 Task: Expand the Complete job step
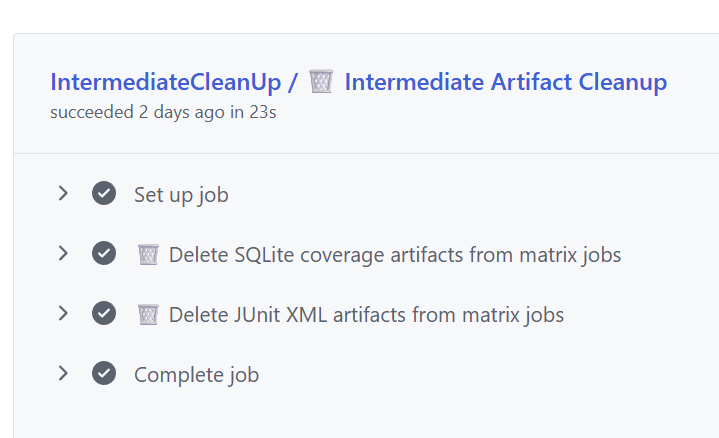pyautogui.click(x=63, y=374)
